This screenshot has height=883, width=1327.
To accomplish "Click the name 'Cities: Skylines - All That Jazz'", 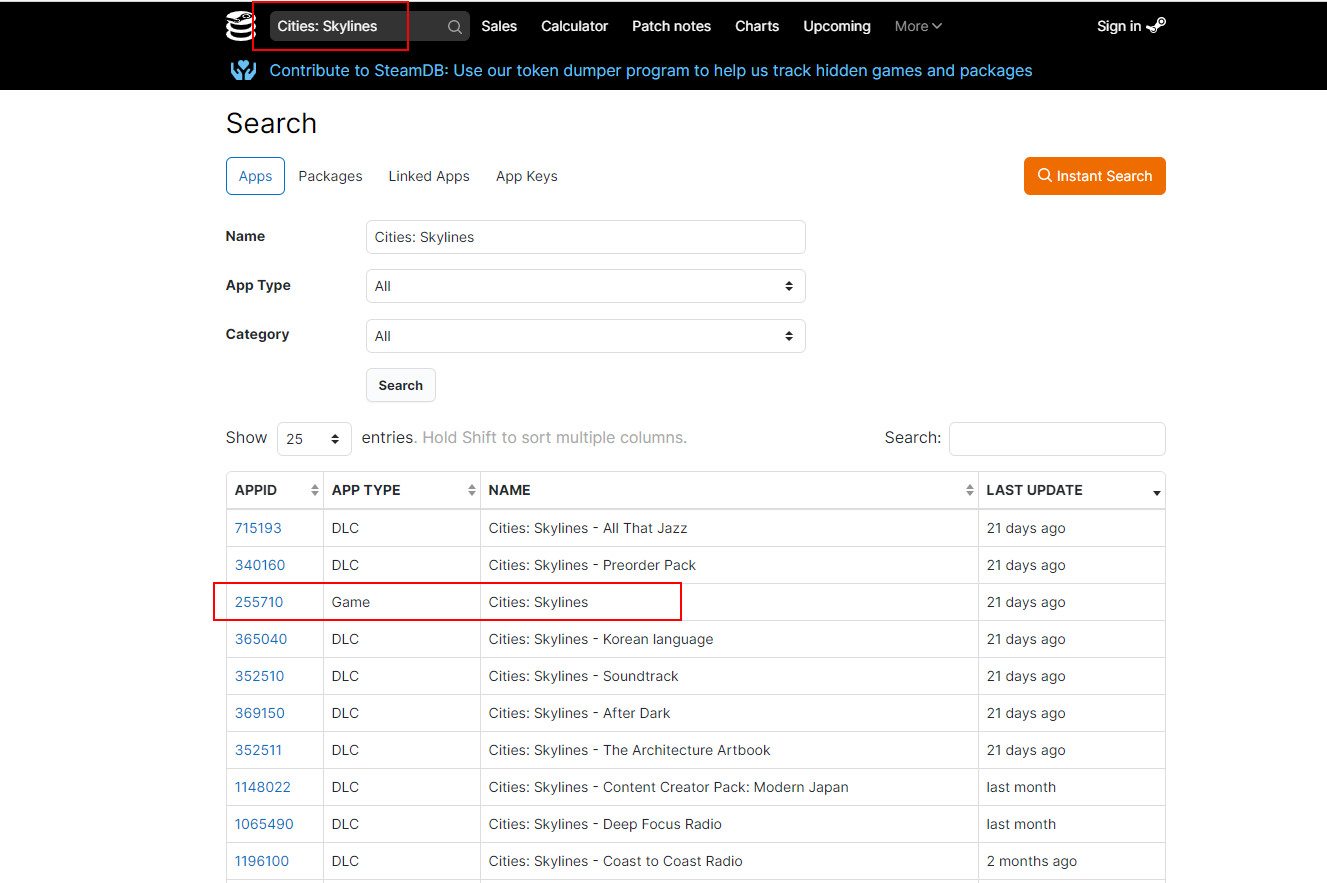I will pos(588,528).
